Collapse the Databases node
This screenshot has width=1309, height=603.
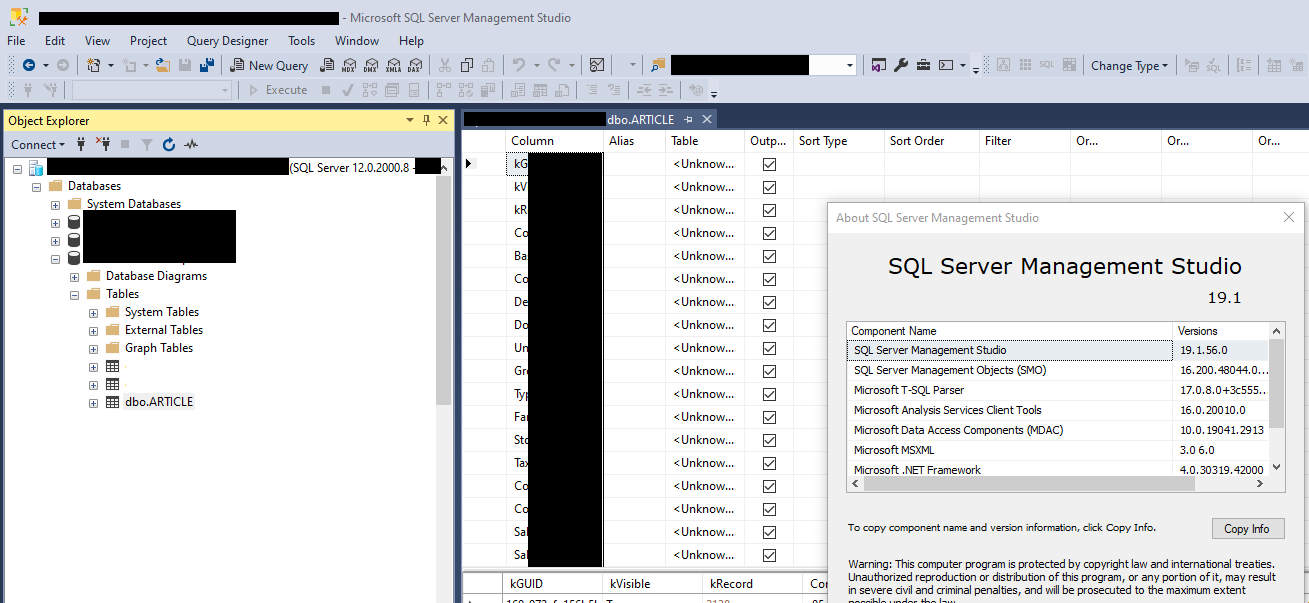37,186
